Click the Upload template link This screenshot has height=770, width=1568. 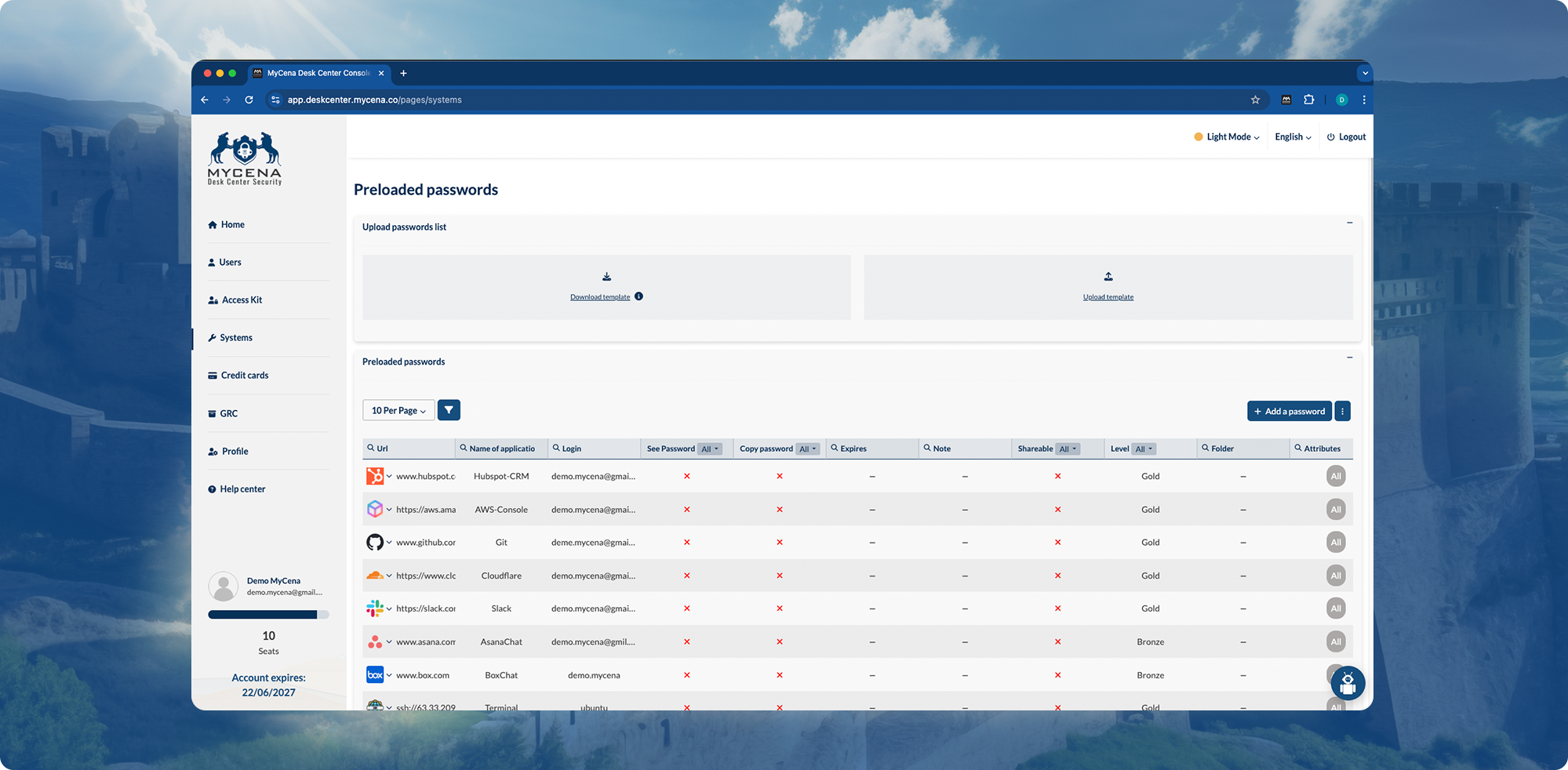pyautogui.click(x=1108, y=297)
